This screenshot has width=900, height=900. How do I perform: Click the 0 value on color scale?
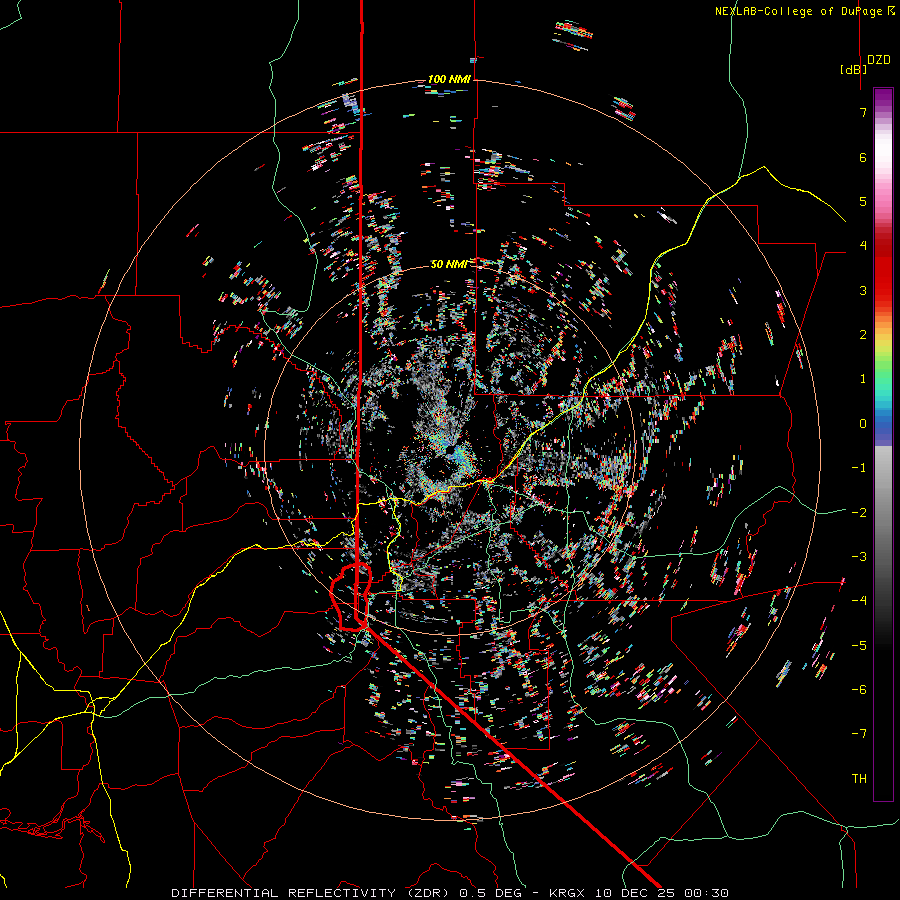(x=863, y=424)
